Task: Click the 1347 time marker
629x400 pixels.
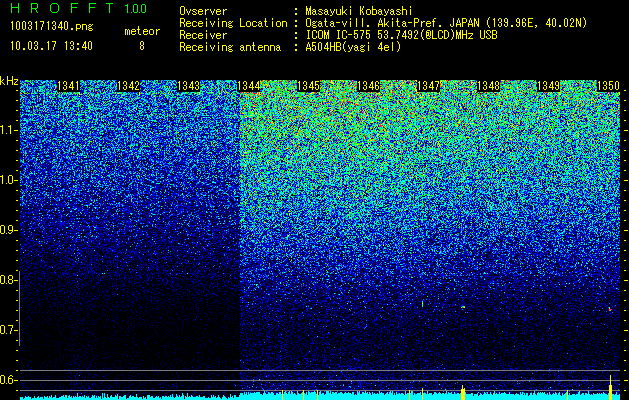Action: point(428,86)
